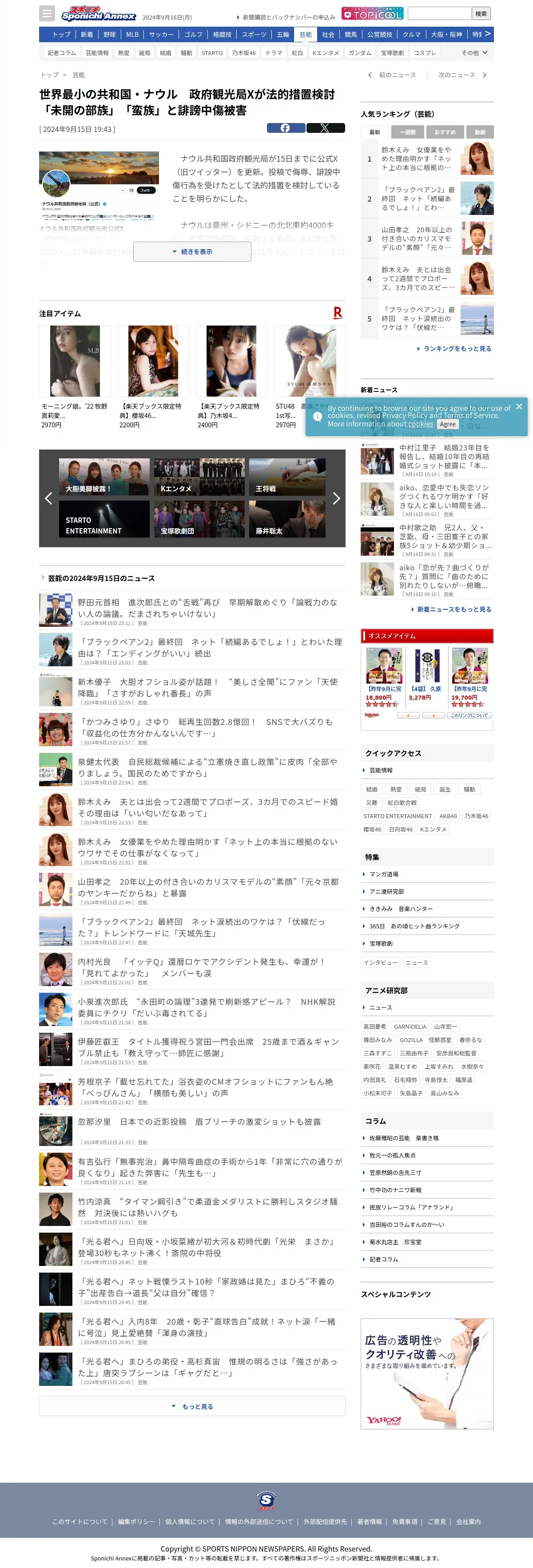Viewport: 533px width, 1568px height.
Task: Open footer link 会社案内
Action: (469, 1522)
